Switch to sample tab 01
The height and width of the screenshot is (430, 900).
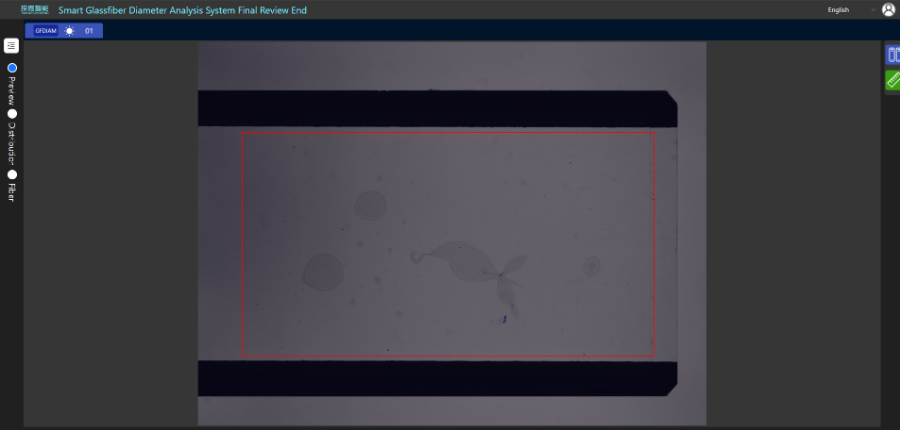click(88, 31)
